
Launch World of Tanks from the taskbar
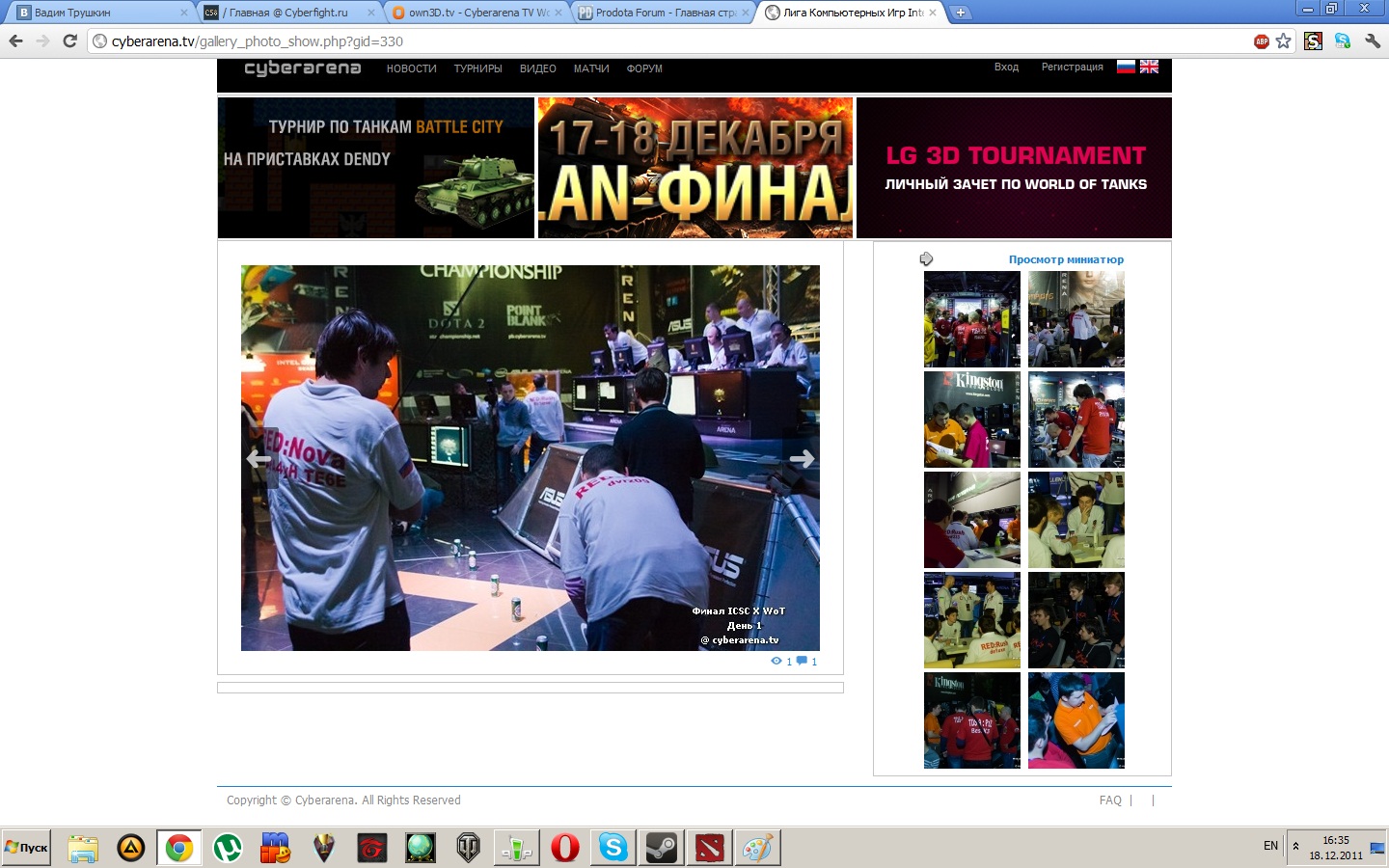(469, 848)
